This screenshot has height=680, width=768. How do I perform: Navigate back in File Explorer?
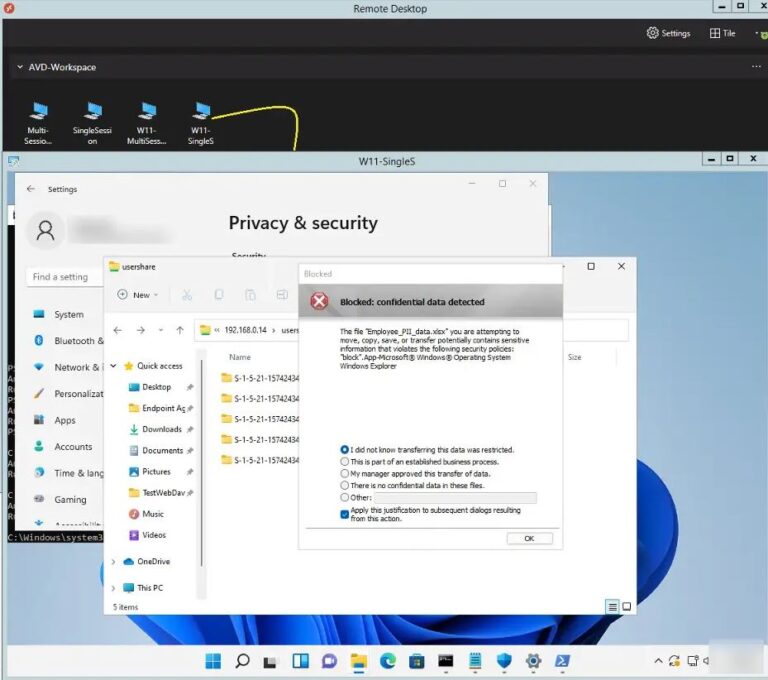pos(118,330)
